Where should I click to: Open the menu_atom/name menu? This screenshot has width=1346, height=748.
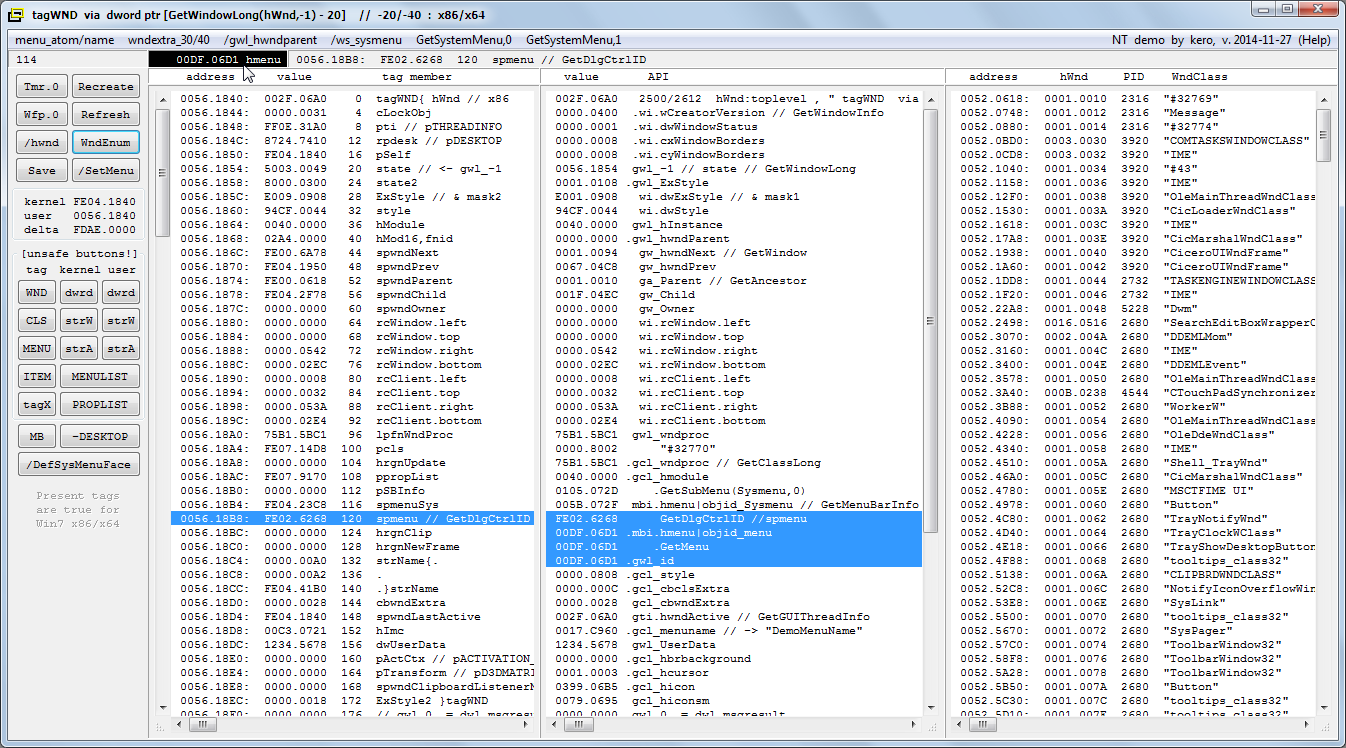(x=65, y=40)
